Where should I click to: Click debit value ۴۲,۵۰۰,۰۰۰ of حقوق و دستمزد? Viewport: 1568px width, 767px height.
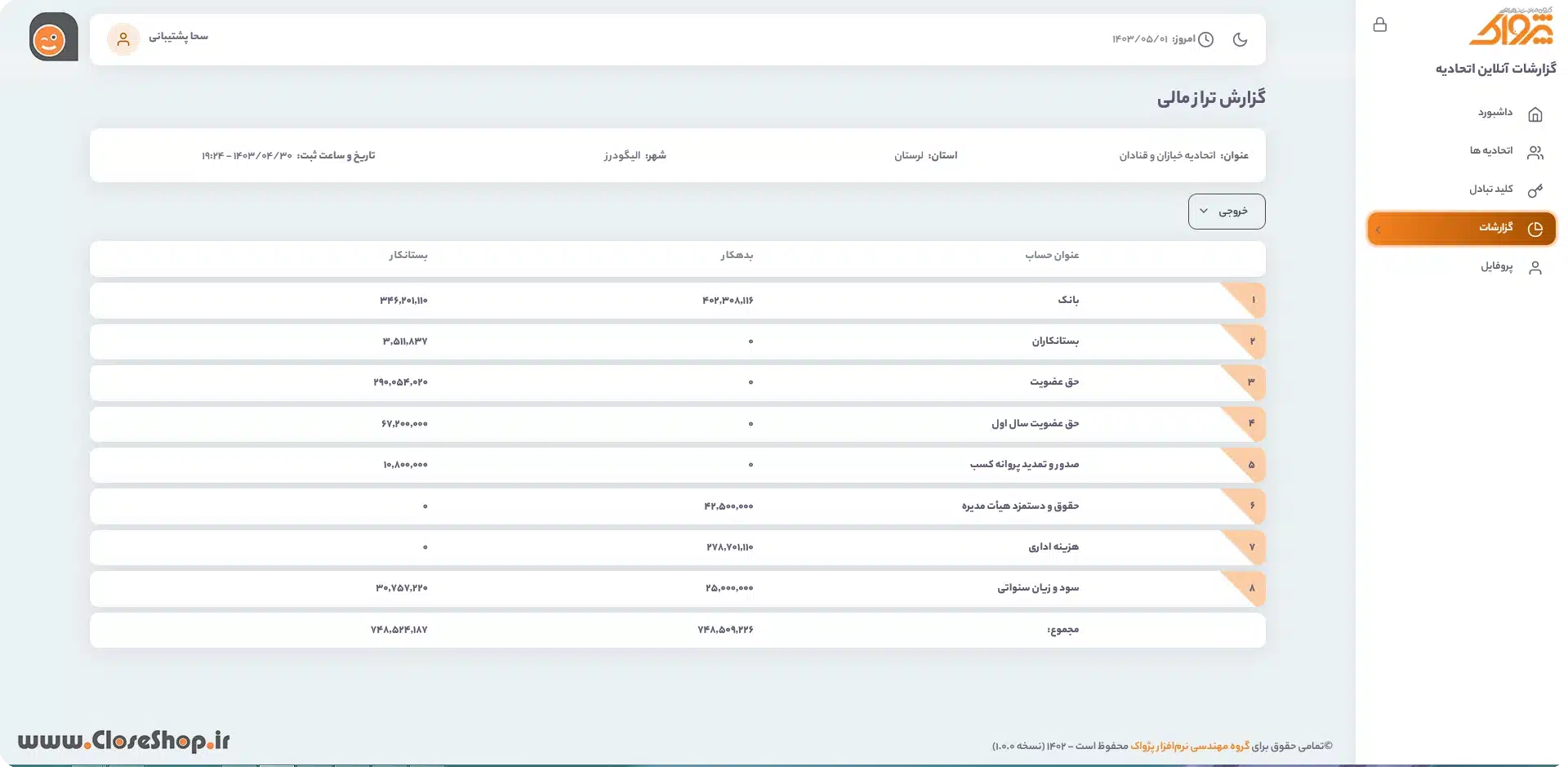[x=728, y=506]
